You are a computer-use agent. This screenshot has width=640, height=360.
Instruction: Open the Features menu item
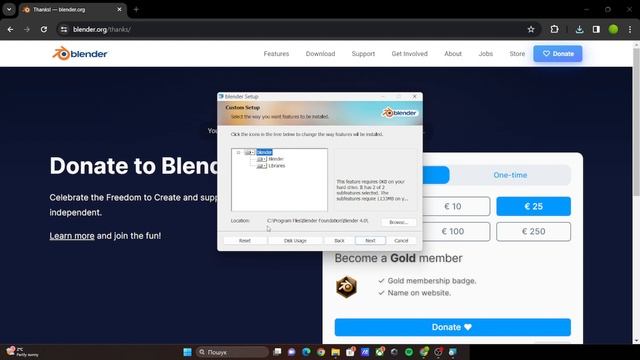[x=276, y=53]
